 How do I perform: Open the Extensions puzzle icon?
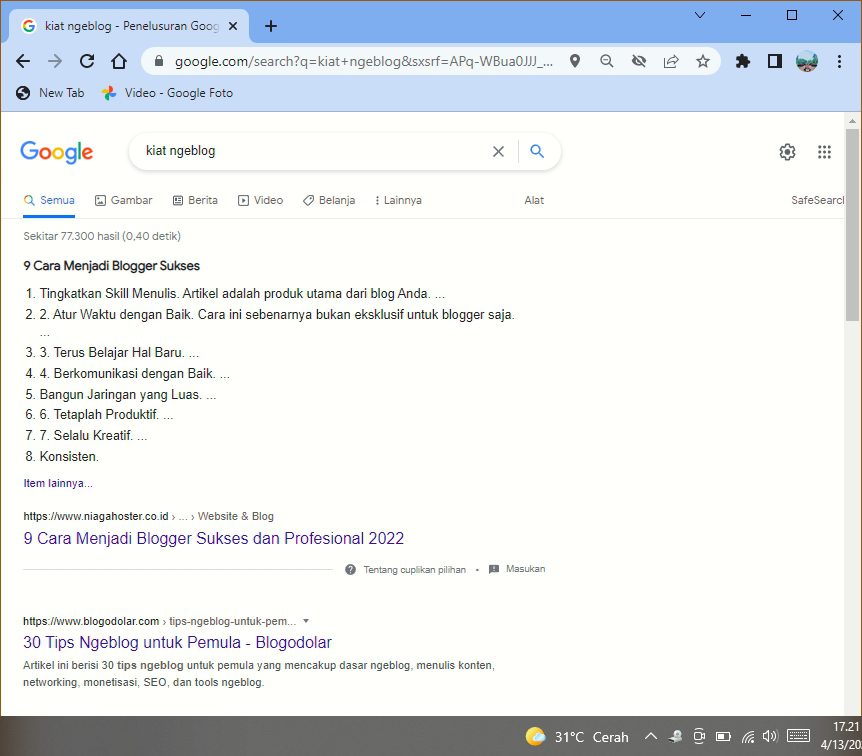[x=743, y=61]
